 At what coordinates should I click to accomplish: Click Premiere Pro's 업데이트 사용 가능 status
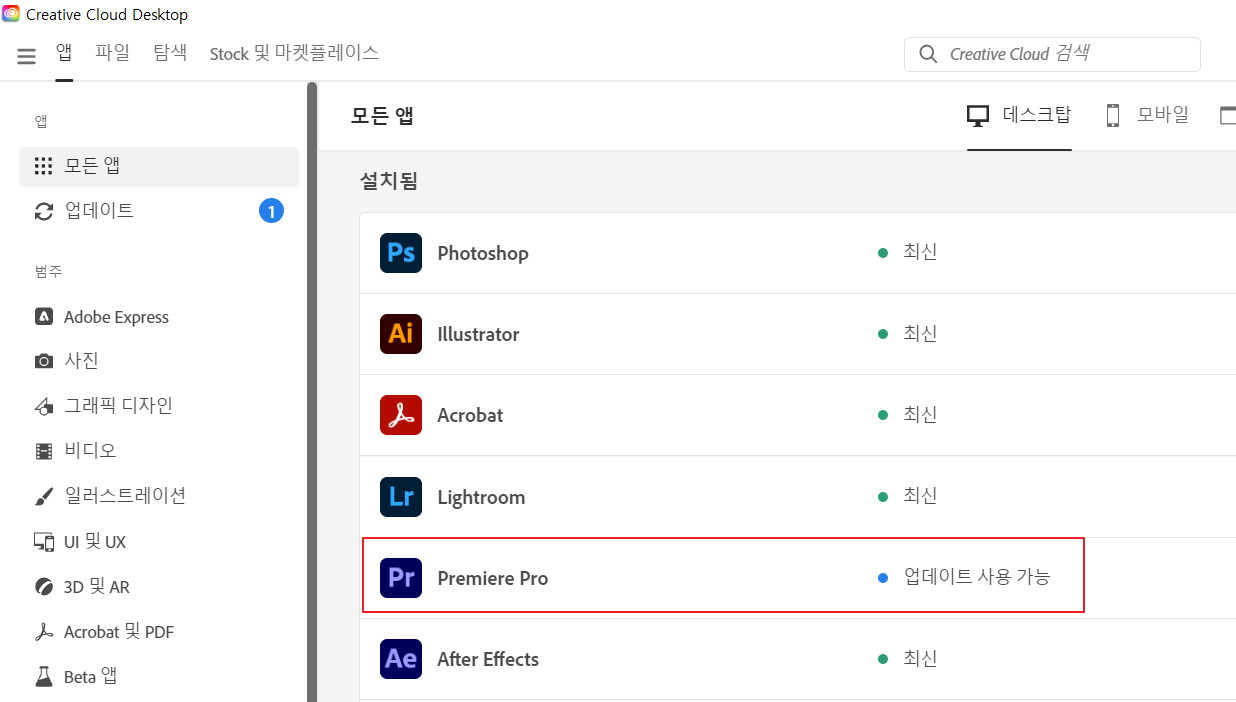977,576
